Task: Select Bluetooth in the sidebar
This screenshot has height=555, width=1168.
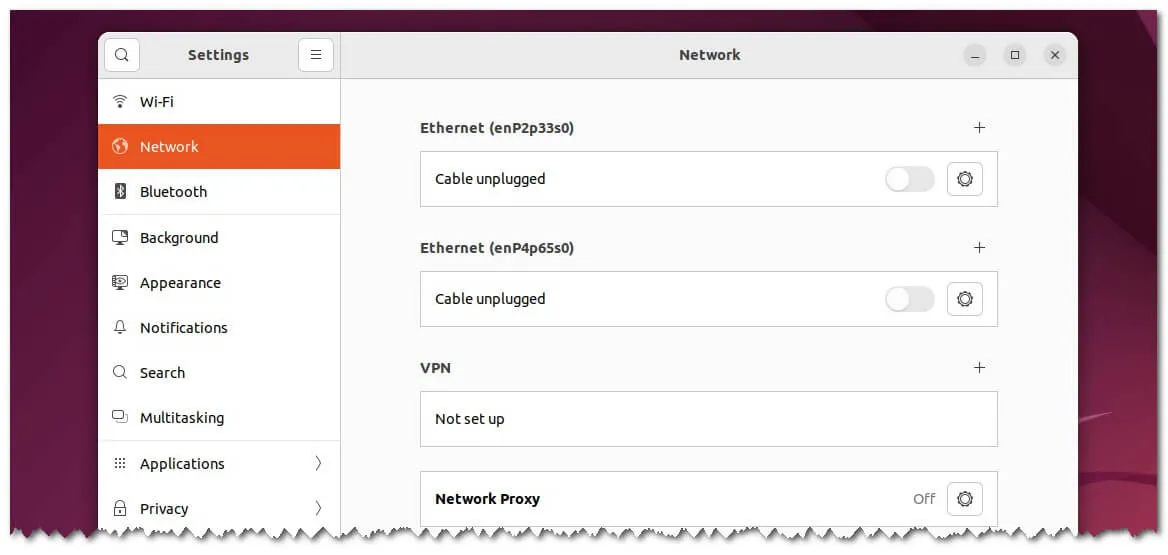Action: pyautogui.click(x=173, y=192)
